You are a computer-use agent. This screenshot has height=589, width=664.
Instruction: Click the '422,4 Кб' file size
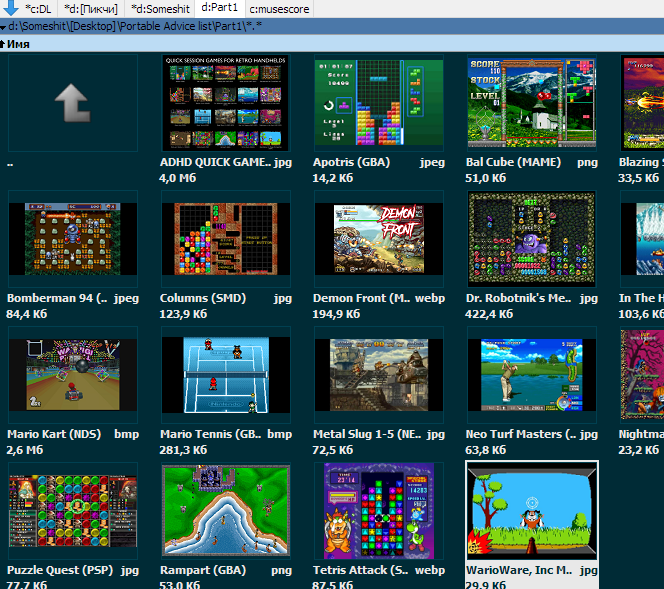489,314
